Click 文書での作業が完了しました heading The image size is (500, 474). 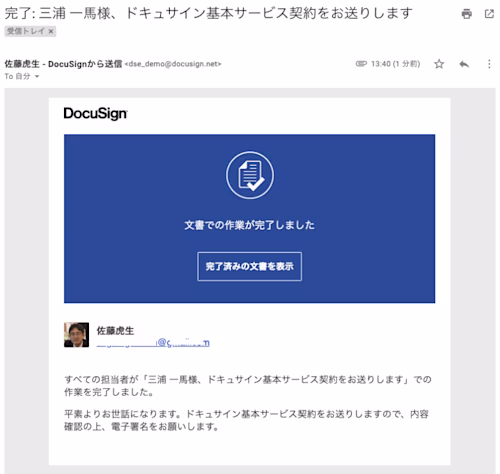coord(249,225)
